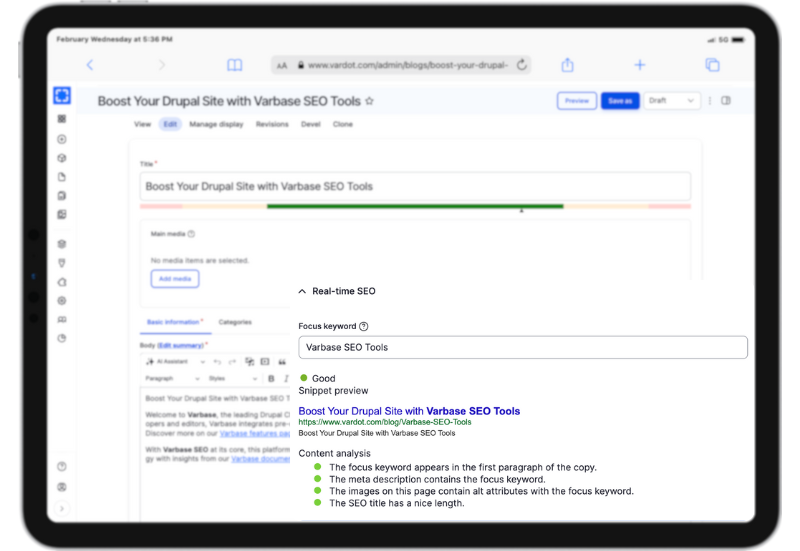800x551 pixels.
Task: Open the Paragraph format dropdown
Action: click(x=172, y=379)
